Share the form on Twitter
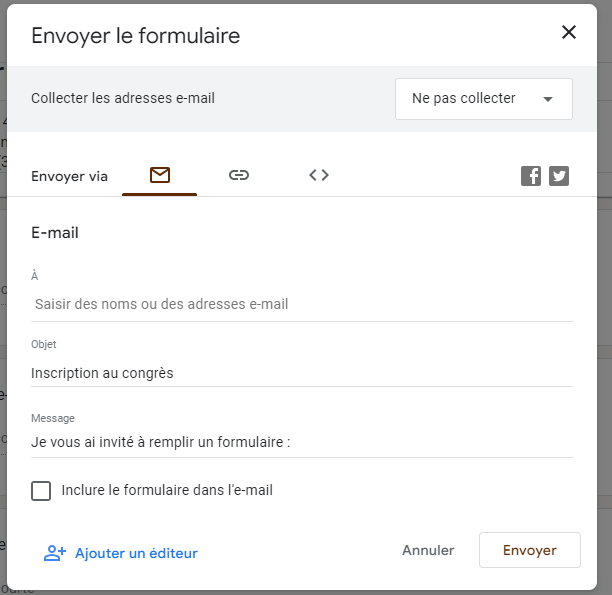Image resolution: width=612 pixels, height=595 pixels. [x=559, y=176]
